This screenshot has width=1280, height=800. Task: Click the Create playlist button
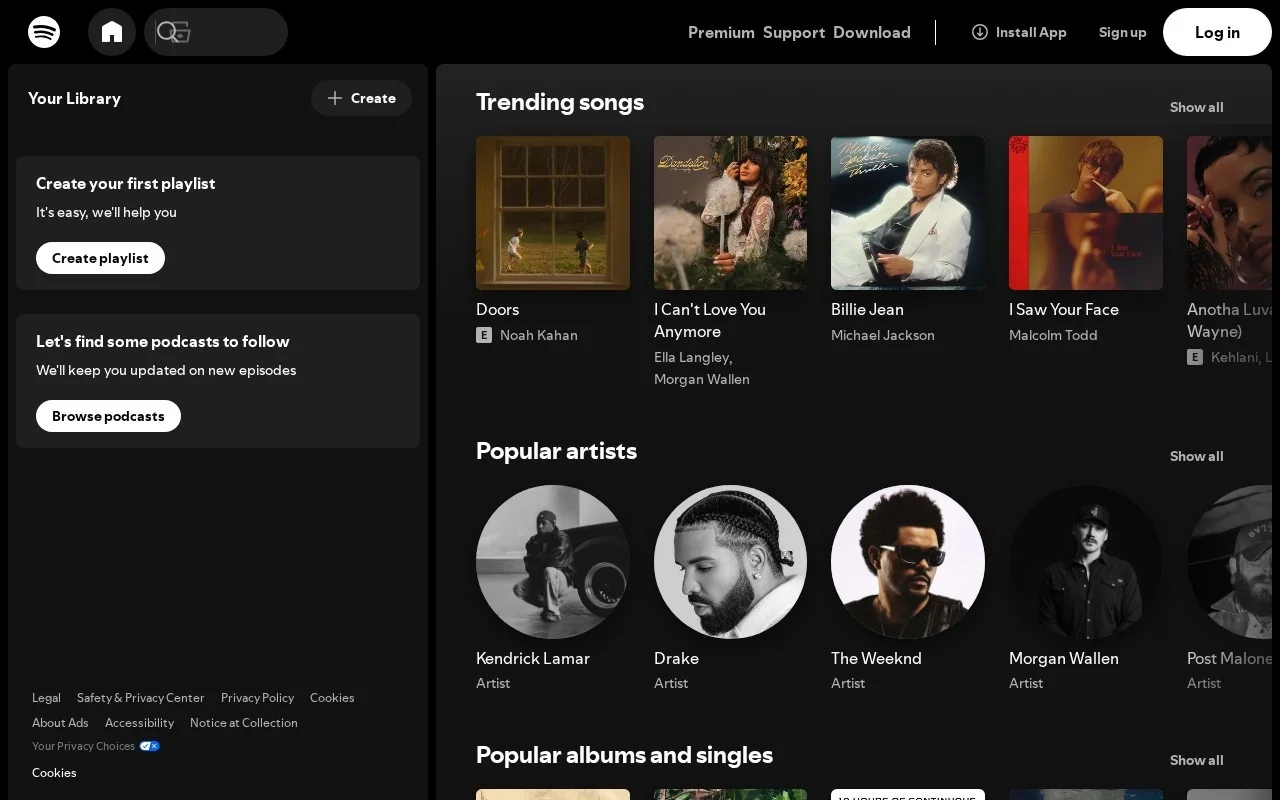click(x=100, y=258)
